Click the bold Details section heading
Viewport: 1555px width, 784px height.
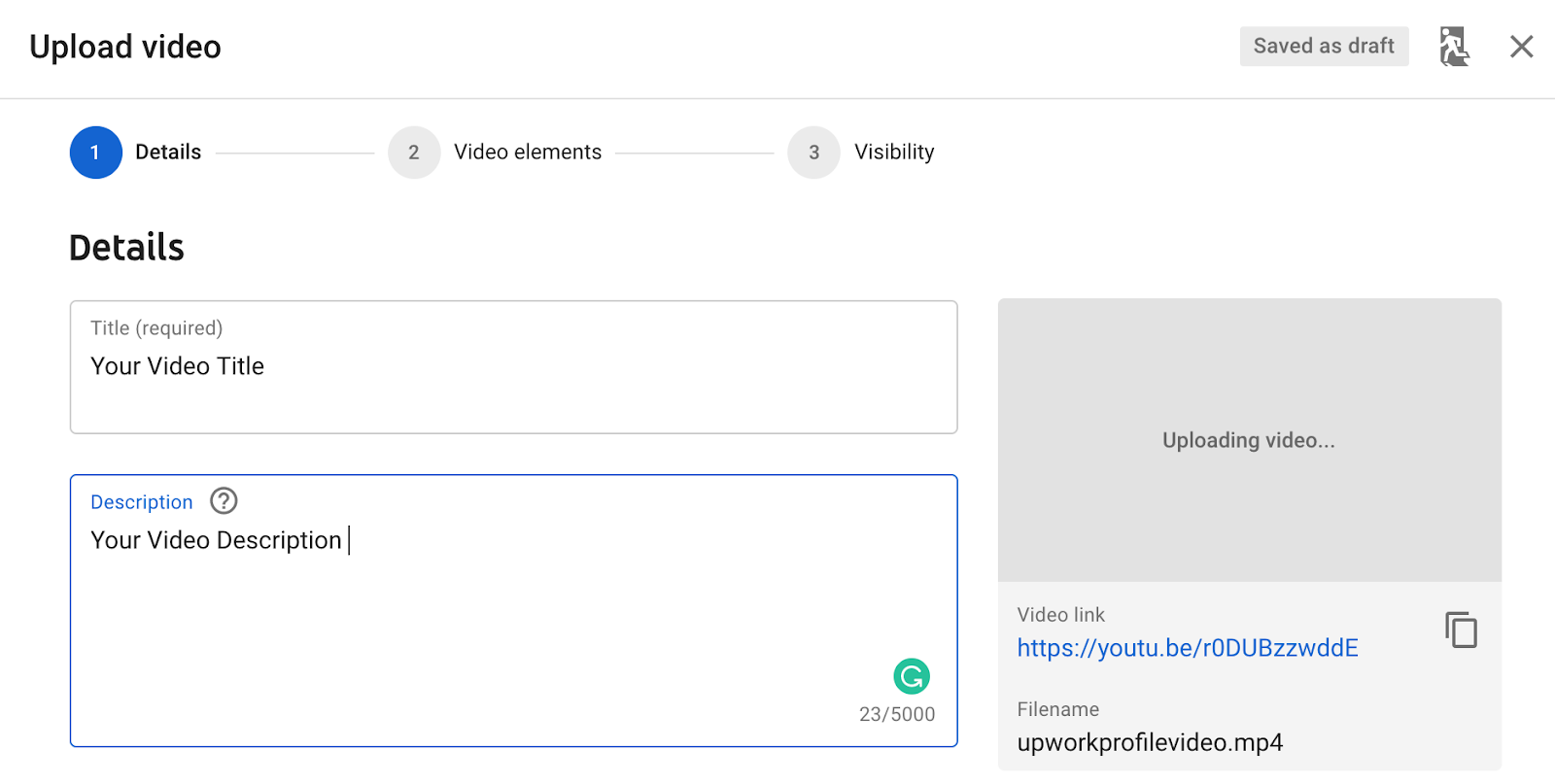[x=126, y=248]
